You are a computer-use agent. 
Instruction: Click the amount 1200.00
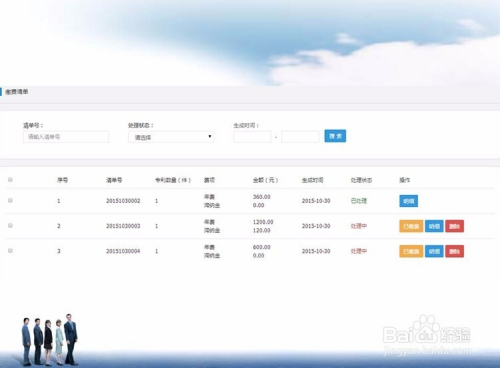[263, 222]
